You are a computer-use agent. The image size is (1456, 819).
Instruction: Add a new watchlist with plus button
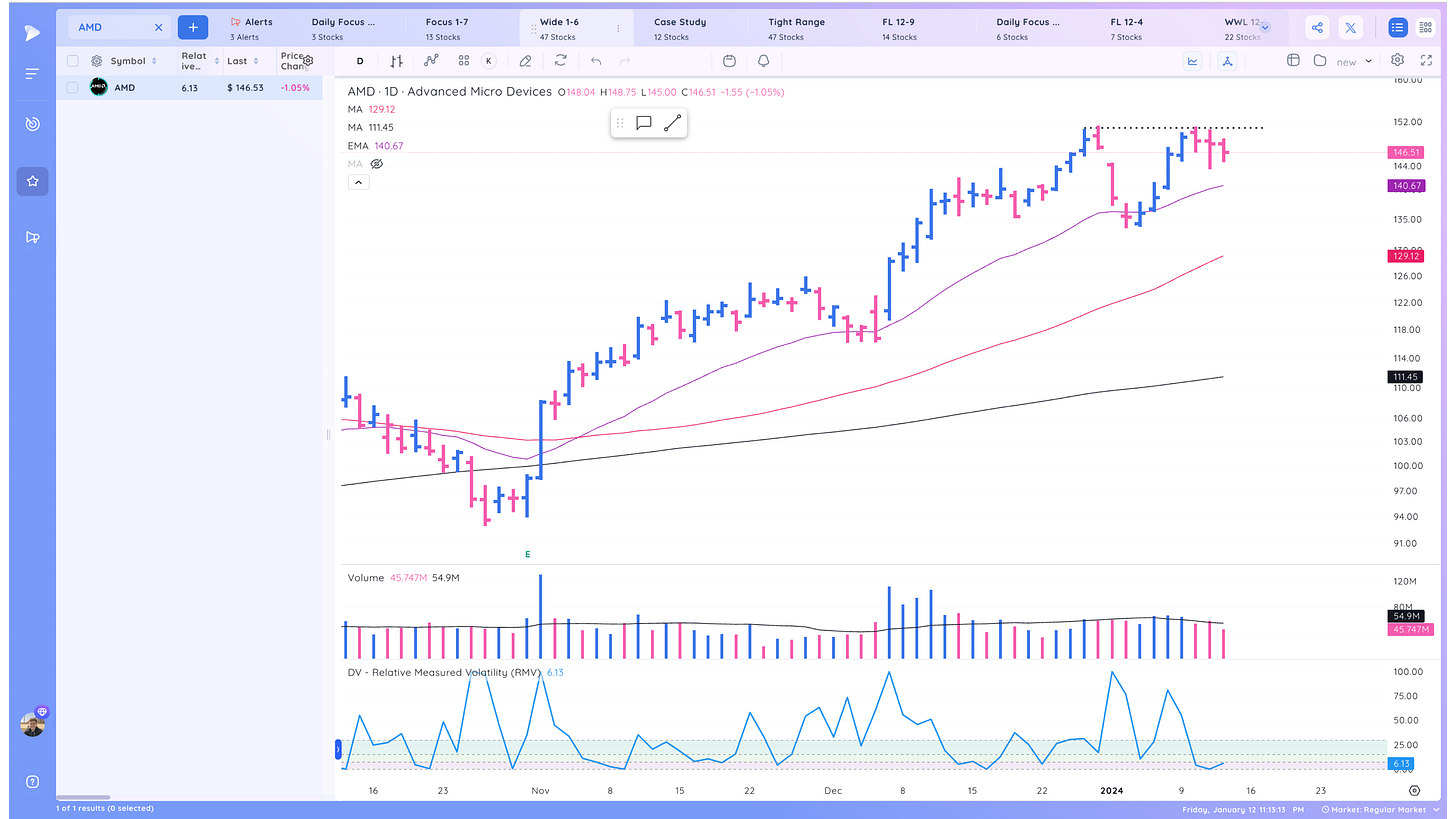coord(193,28)
